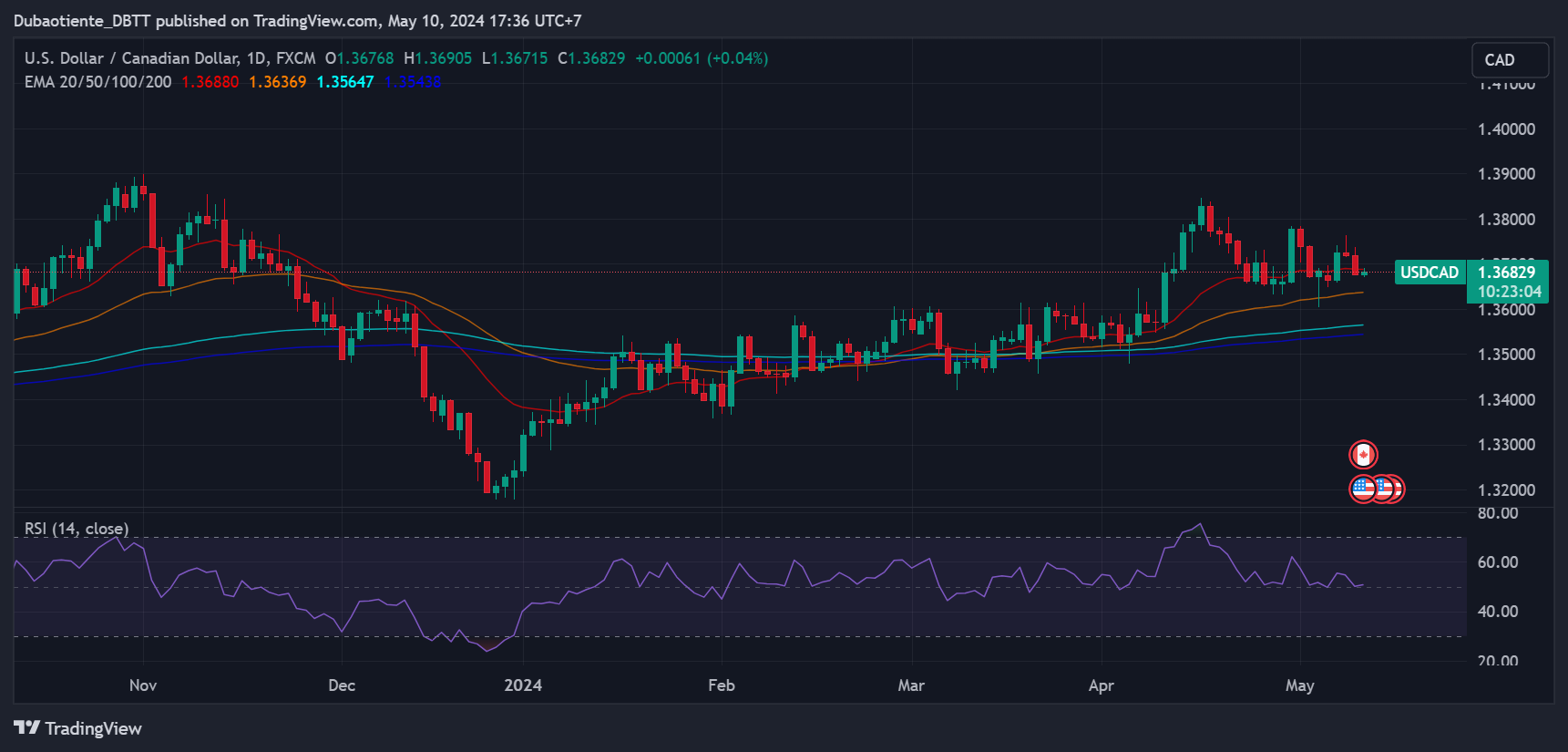Click the change value +0.00061 (+0.04%)
This screenshot has height=752, width=1568.
click(x=702, y=58)
